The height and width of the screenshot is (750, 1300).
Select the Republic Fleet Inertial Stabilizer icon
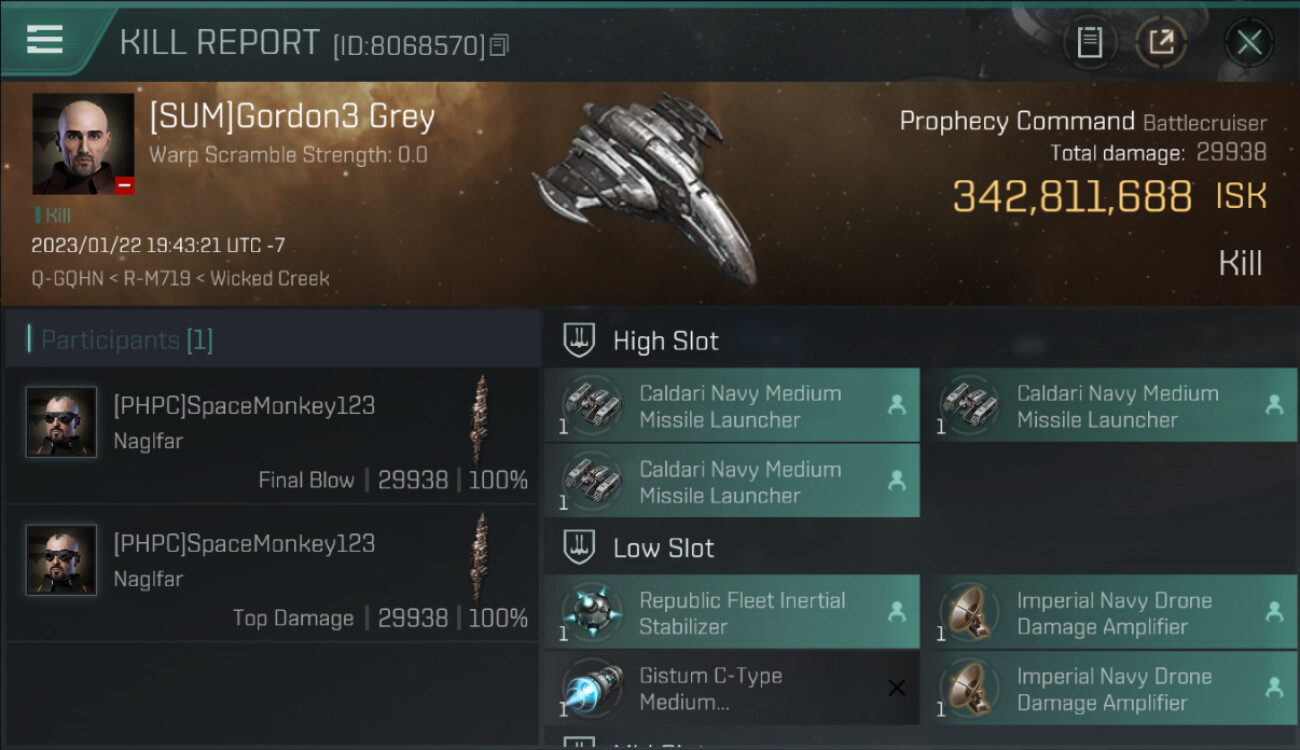591,612
